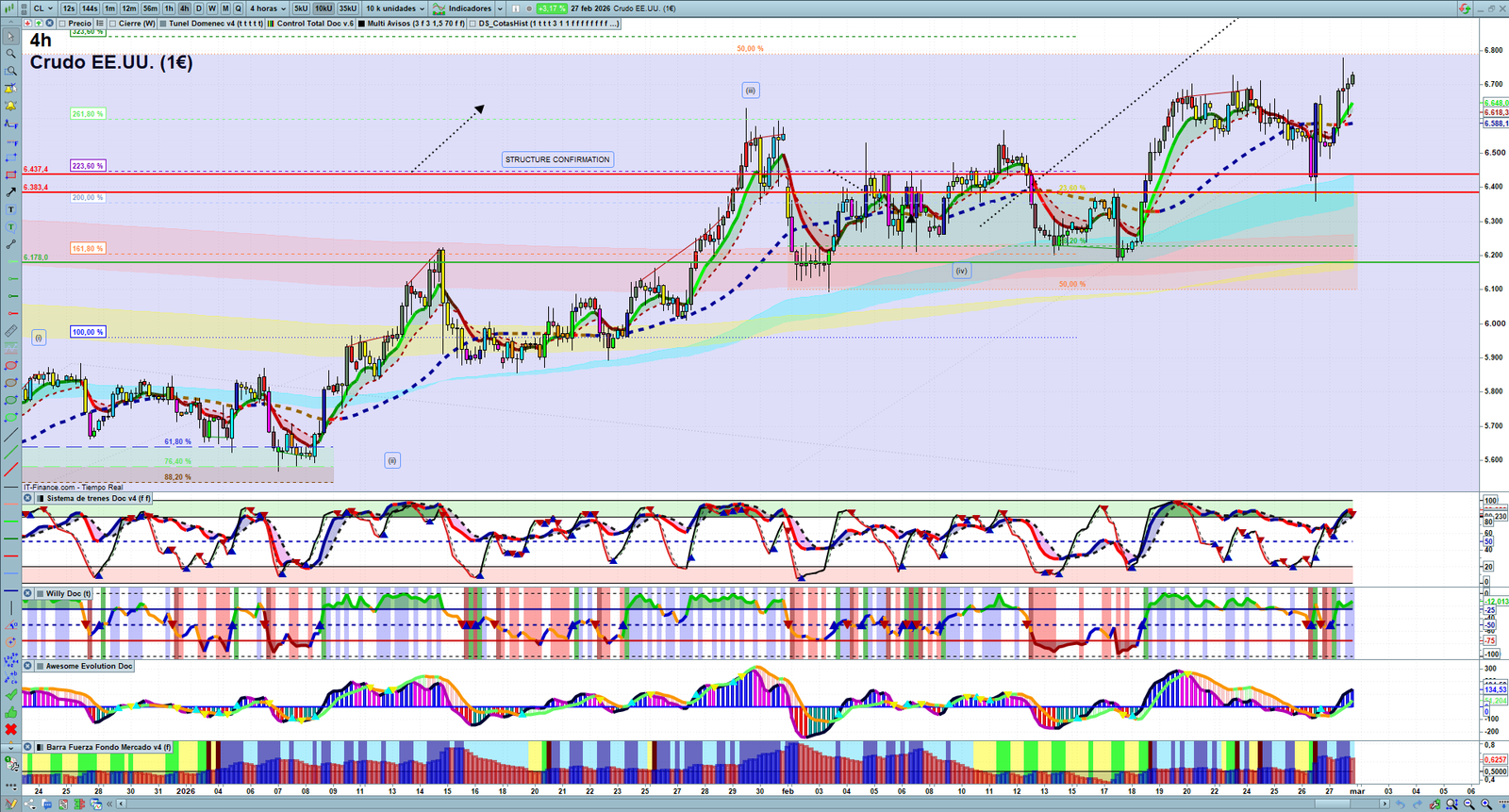Open the CL symbol dropdown
1509x812 pixels.
(42, 8)
